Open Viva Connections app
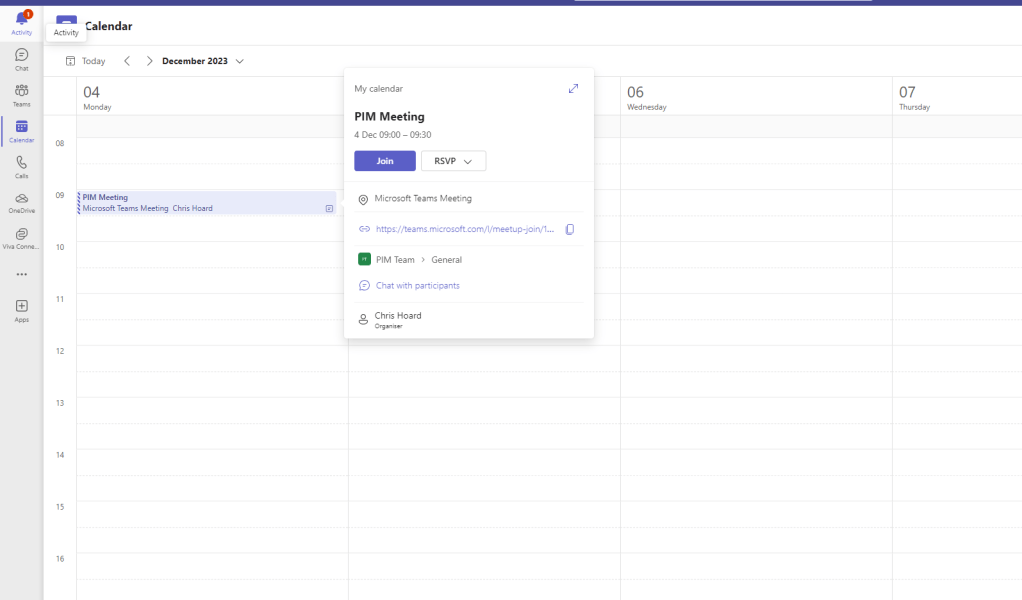Screen dimensions: 1022x600 tap(21, 238)
